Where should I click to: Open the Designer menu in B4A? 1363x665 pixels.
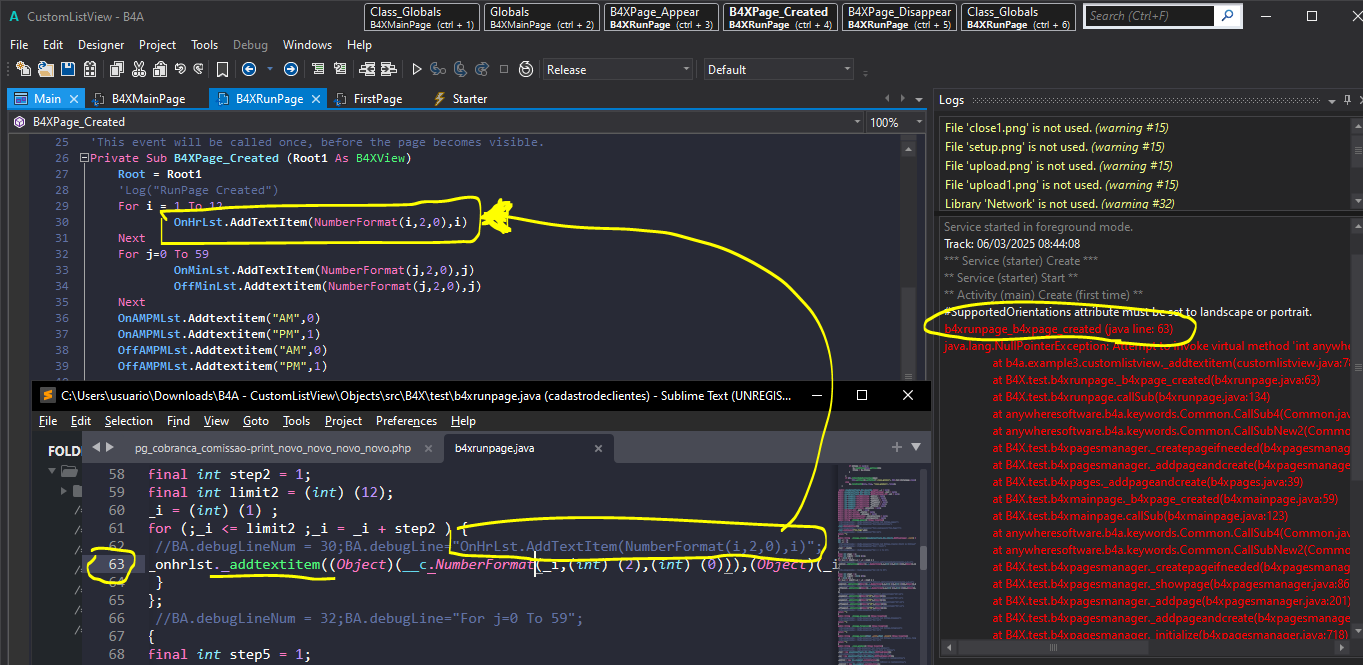tap(101, 45)
